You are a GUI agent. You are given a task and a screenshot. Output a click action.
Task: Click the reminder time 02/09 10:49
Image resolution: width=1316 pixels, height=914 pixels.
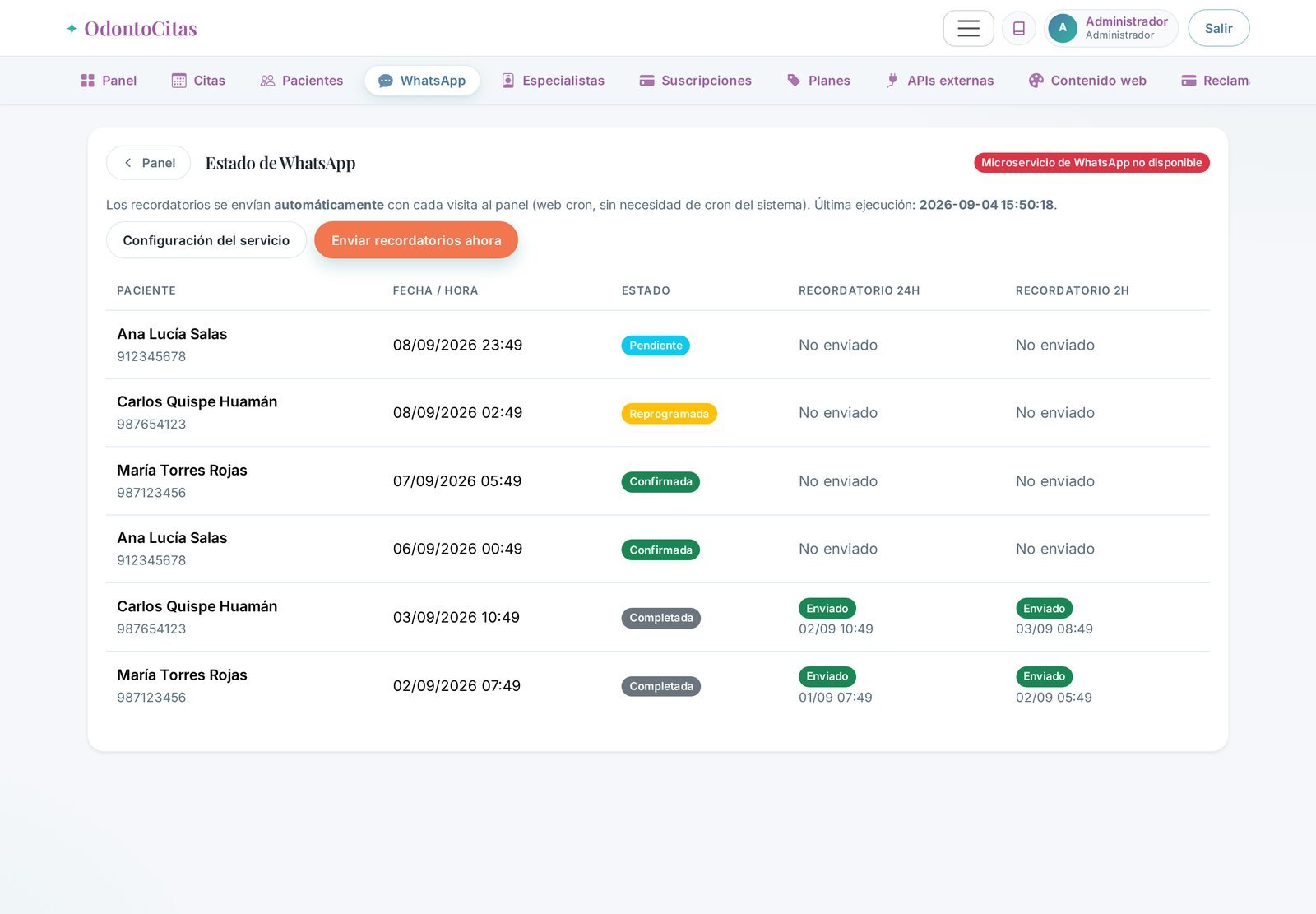836,629
